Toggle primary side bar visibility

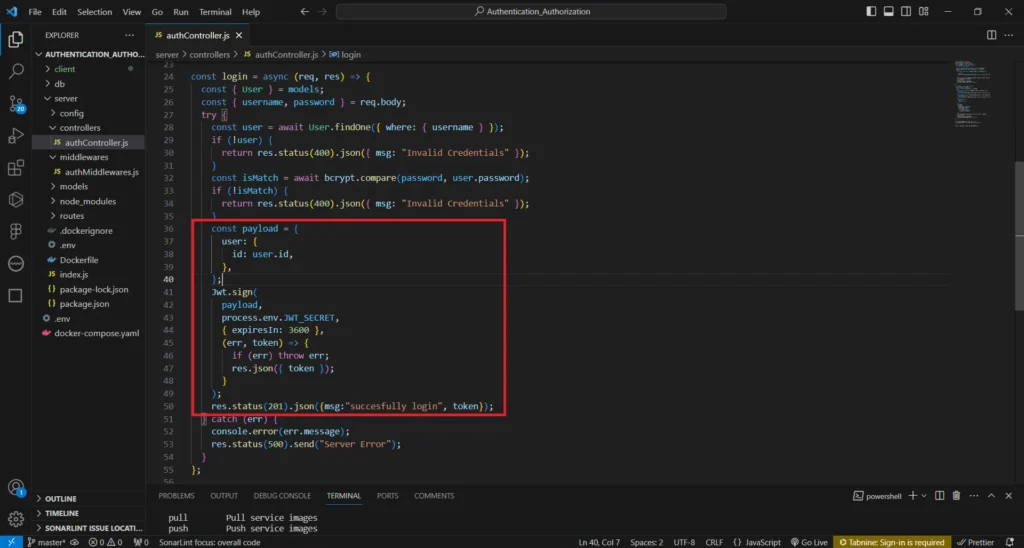pos(871,12)
